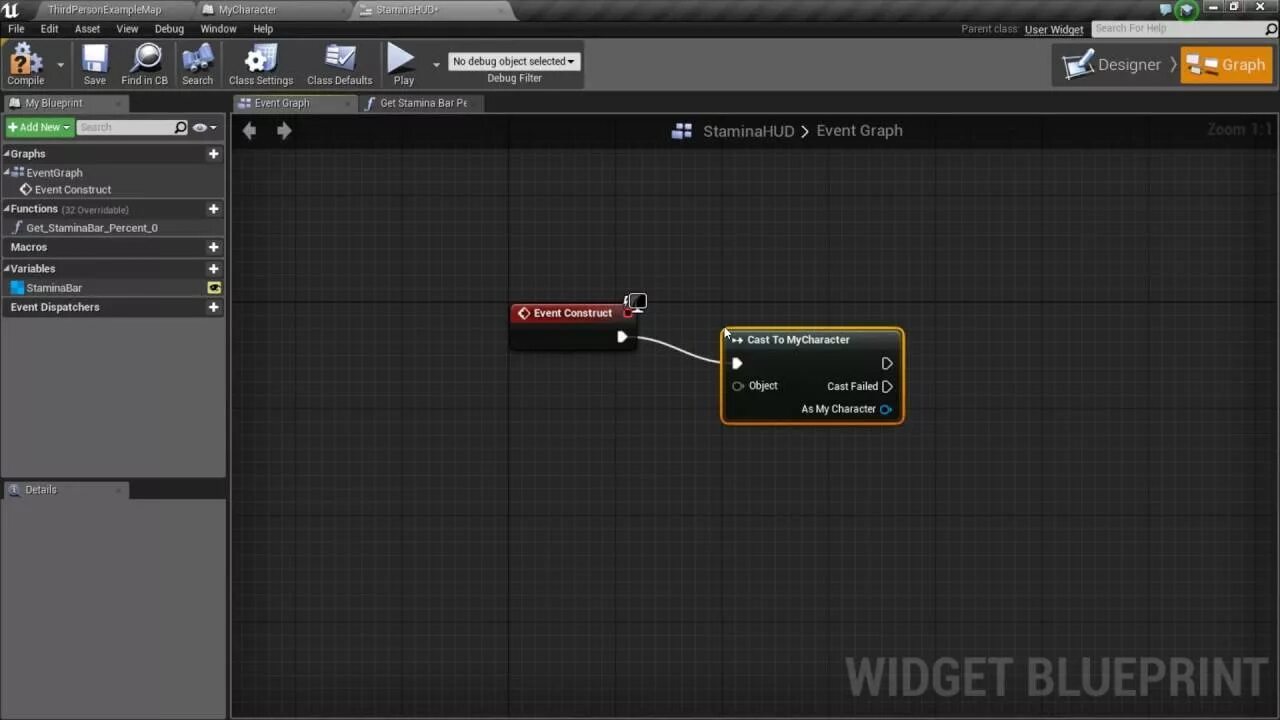Open User Widget parent class link
Image resolution: width=1280 pixels, height=720 pixels.
[x=1054, y=29]
